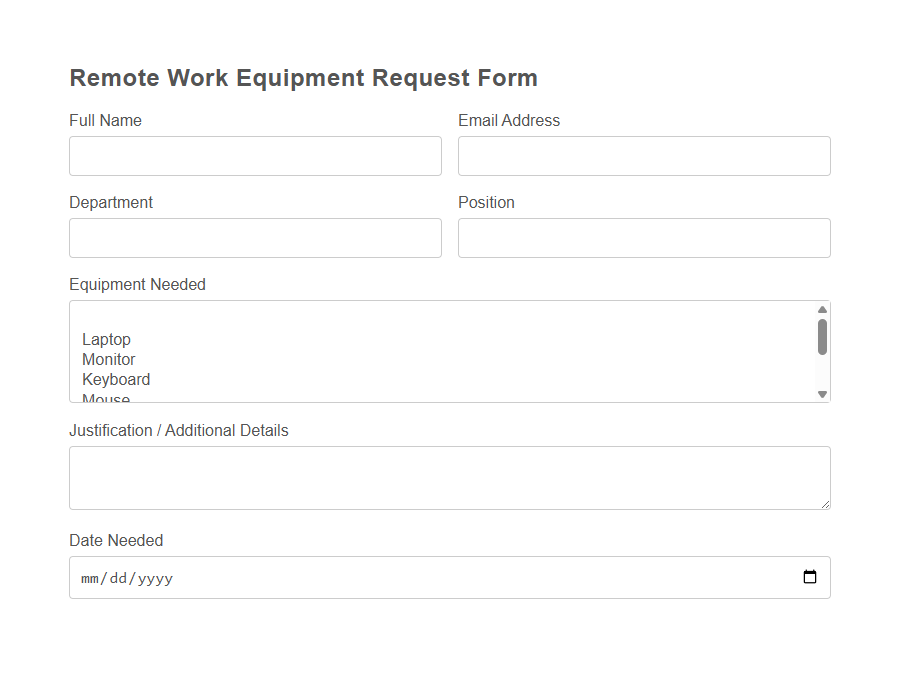Click the yyyy segment of Date Needed

pyautogui.click(x=153, y=577)
